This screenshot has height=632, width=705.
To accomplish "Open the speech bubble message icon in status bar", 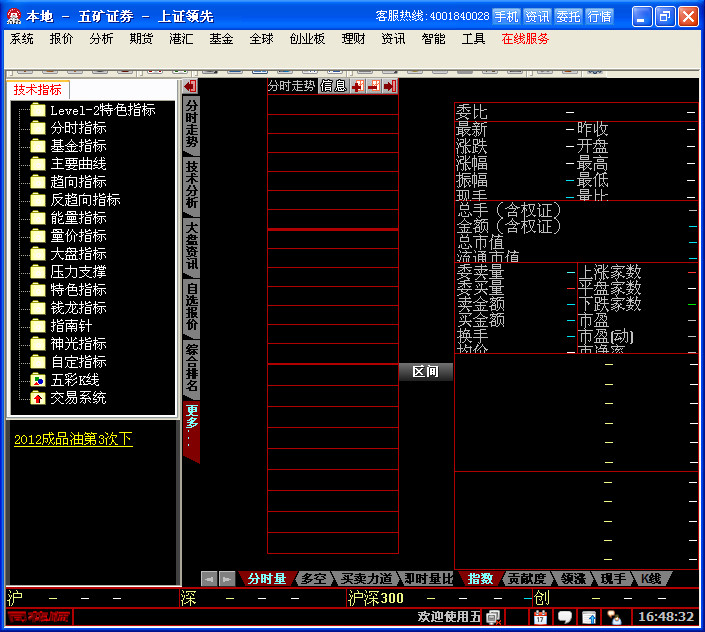I will (x=564, y=617).
